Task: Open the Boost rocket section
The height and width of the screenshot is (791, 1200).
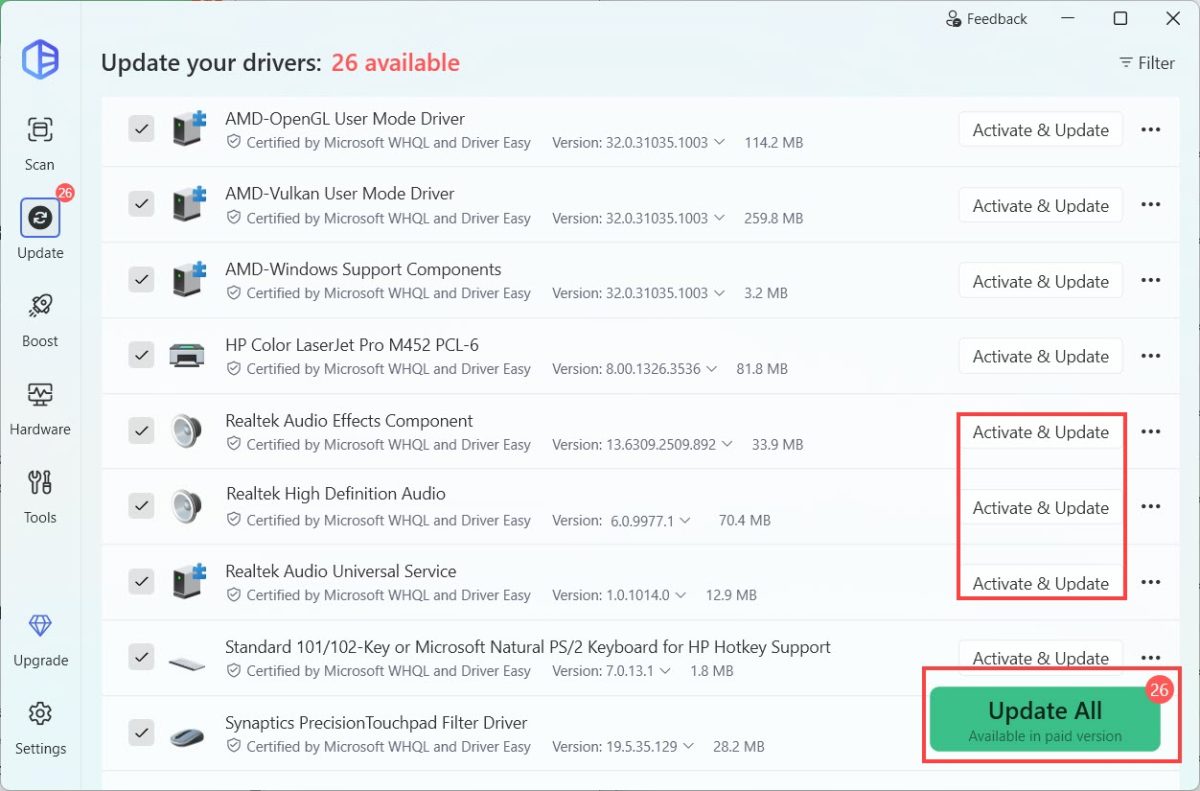Action: click(x=40, y=319)
